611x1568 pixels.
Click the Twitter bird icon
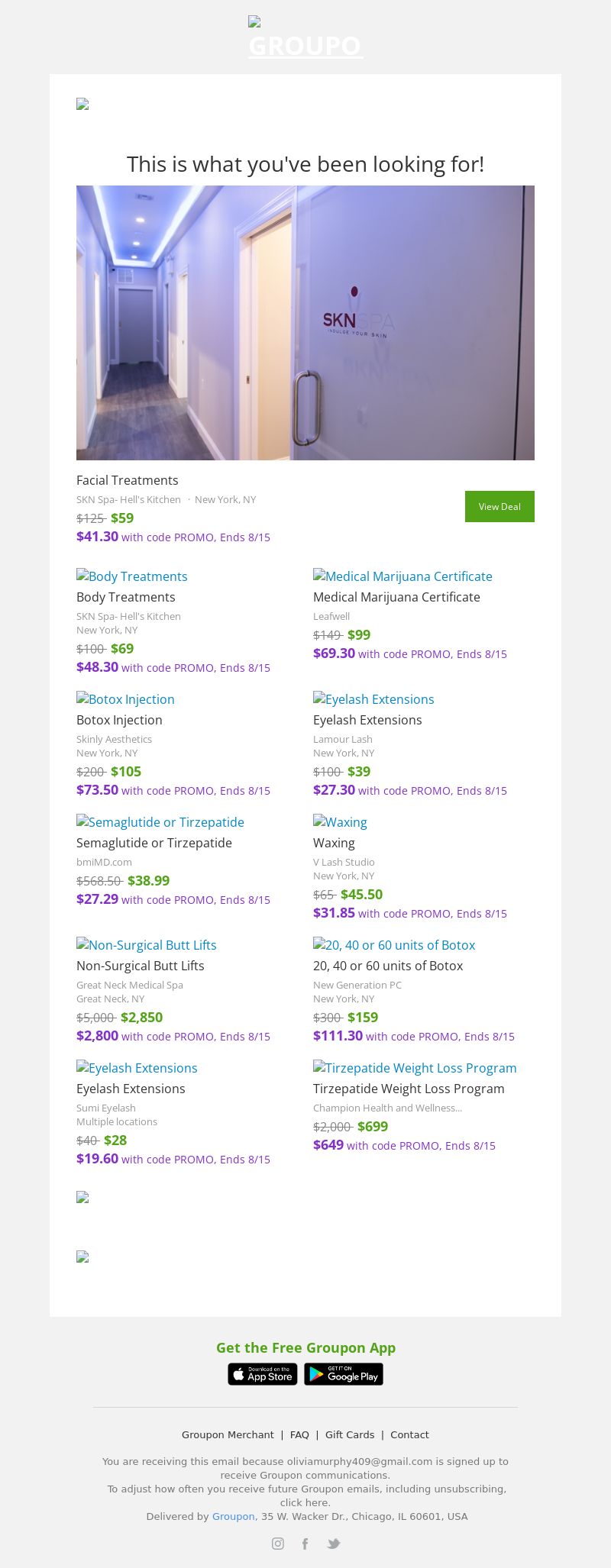(334, 1544)
